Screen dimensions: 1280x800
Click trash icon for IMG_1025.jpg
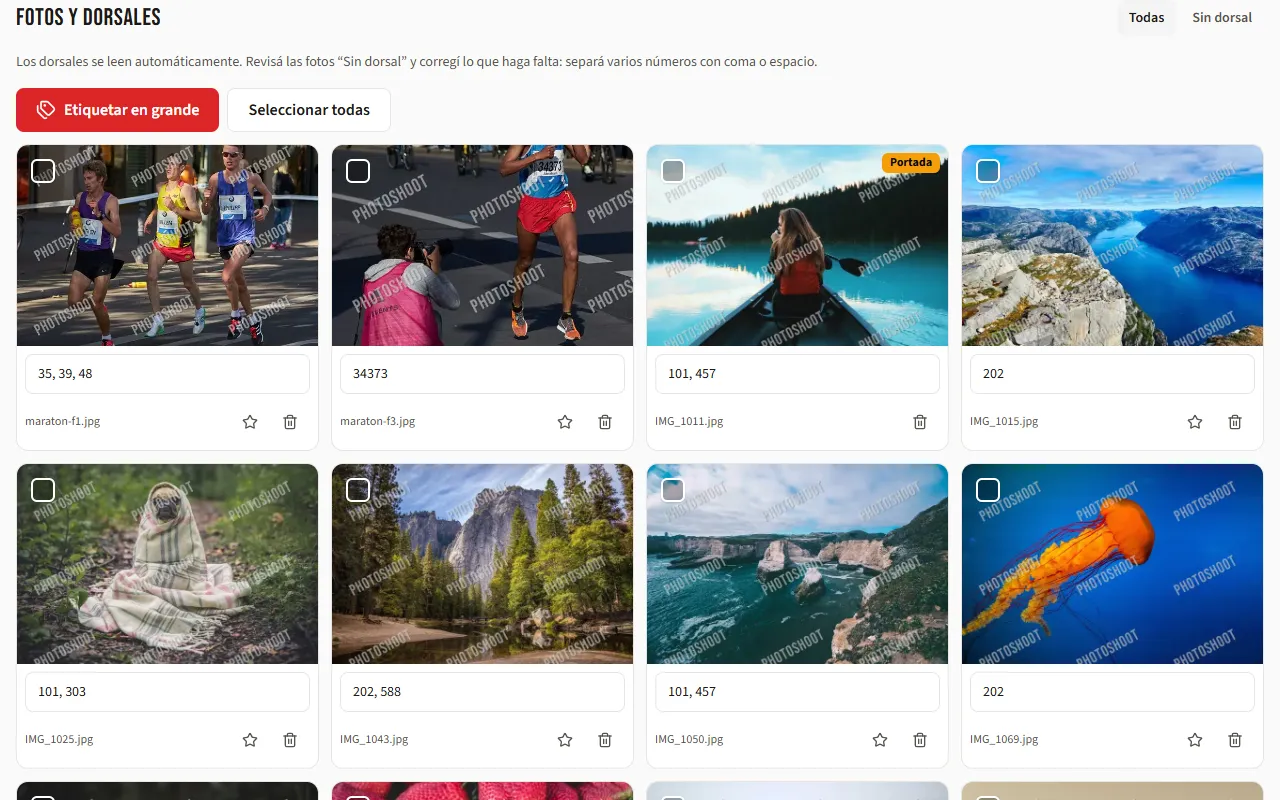point(290,740)
